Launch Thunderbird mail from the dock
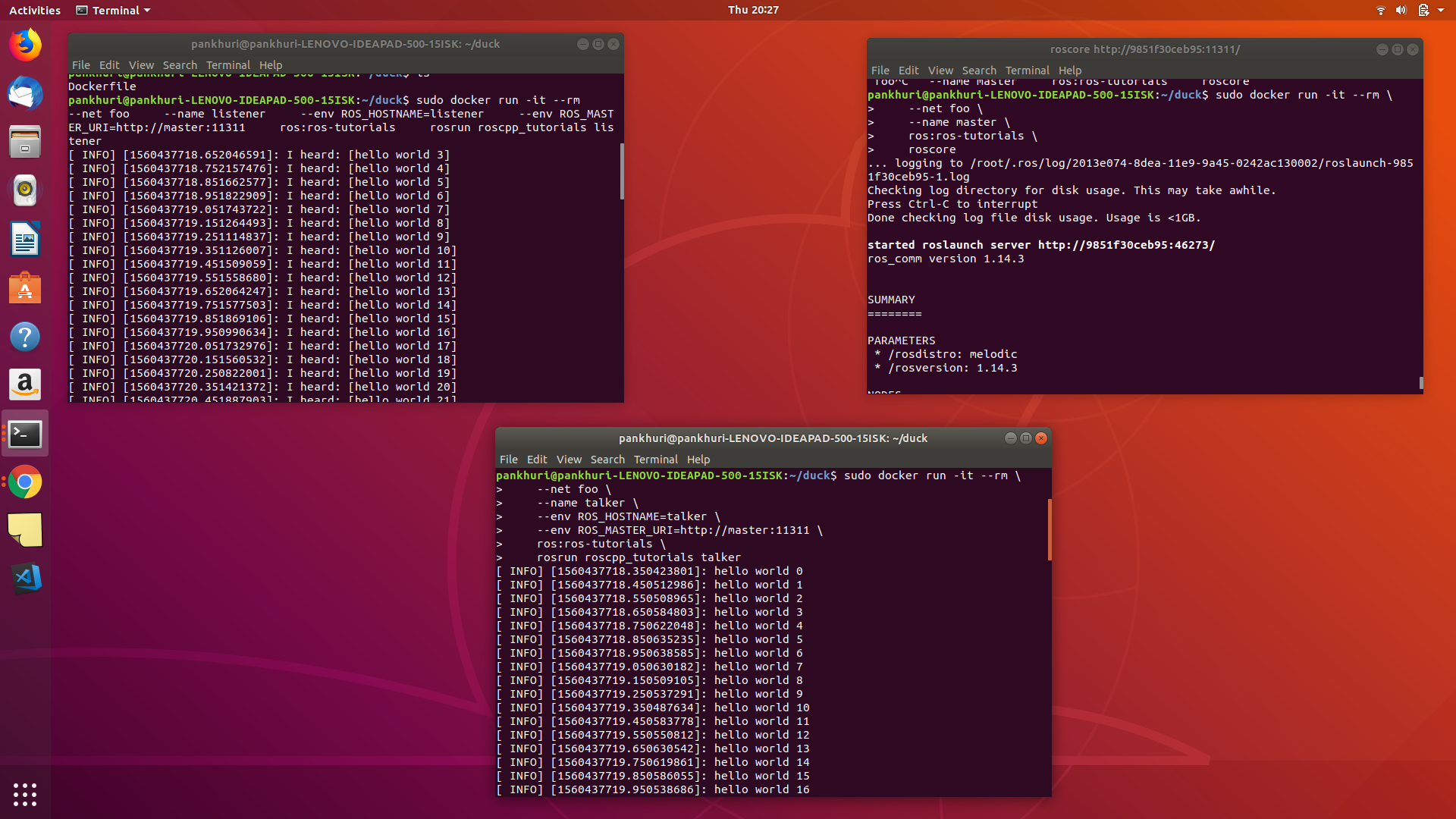Viewport: 1456px width, 819px height. click(x=25, y=94)
